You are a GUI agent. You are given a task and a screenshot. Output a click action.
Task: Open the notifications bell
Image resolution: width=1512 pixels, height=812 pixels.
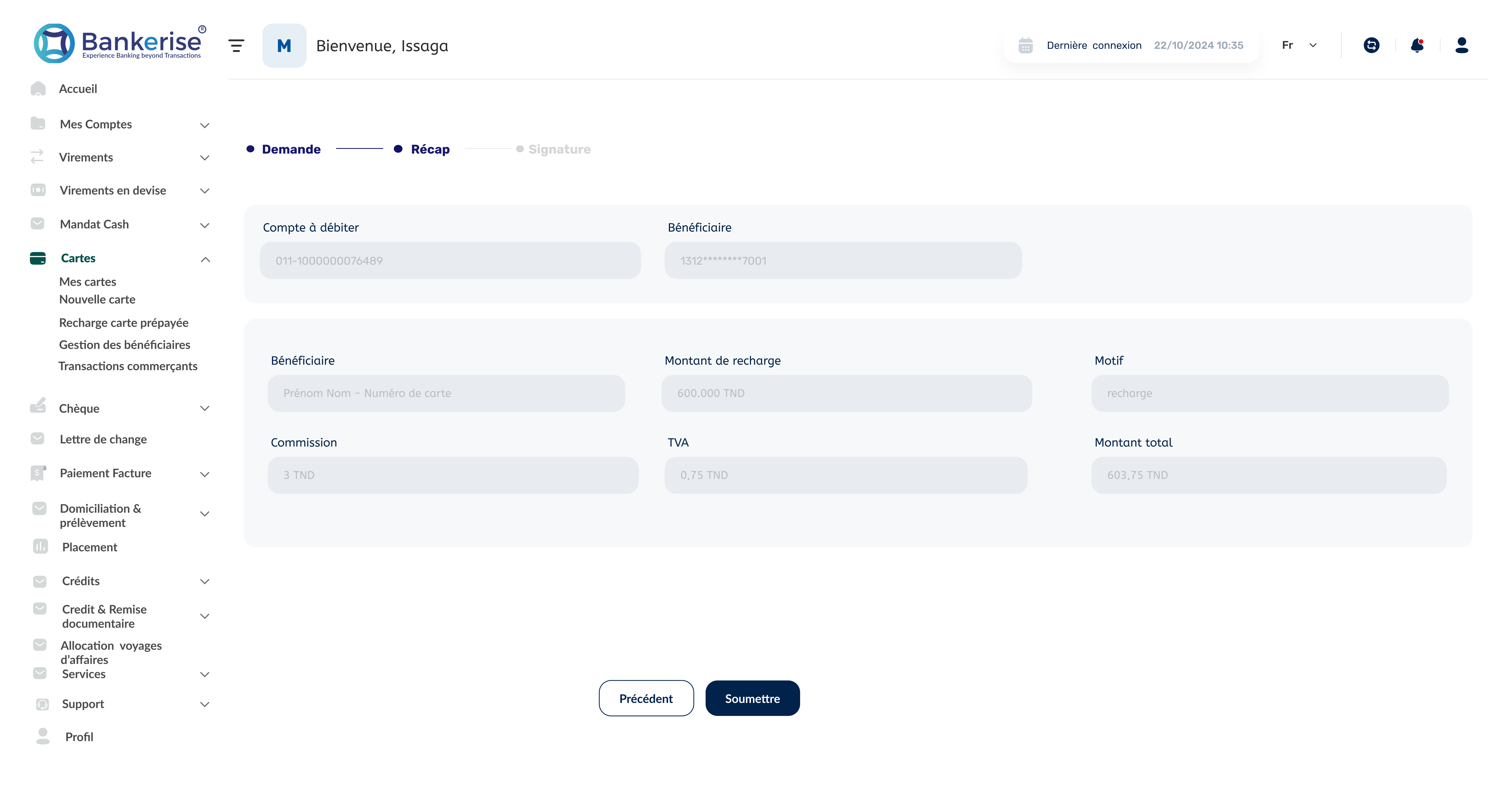1417,45
